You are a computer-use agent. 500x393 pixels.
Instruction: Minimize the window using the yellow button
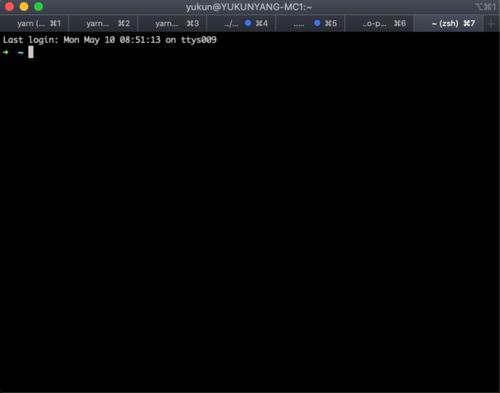24,6
